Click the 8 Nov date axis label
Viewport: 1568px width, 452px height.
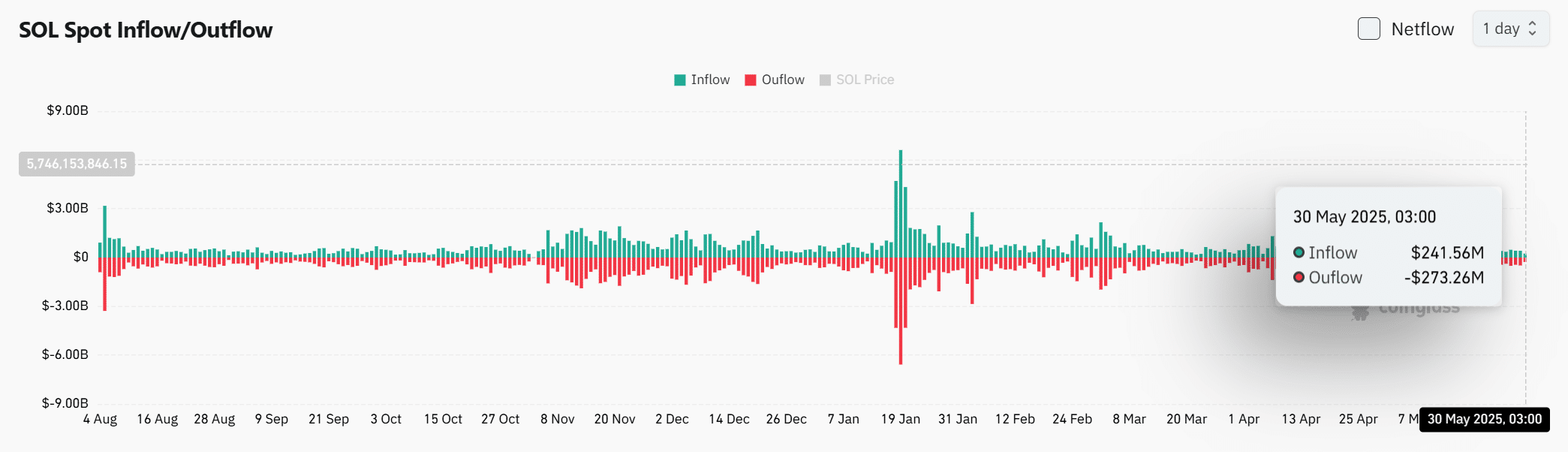point(558,419)
